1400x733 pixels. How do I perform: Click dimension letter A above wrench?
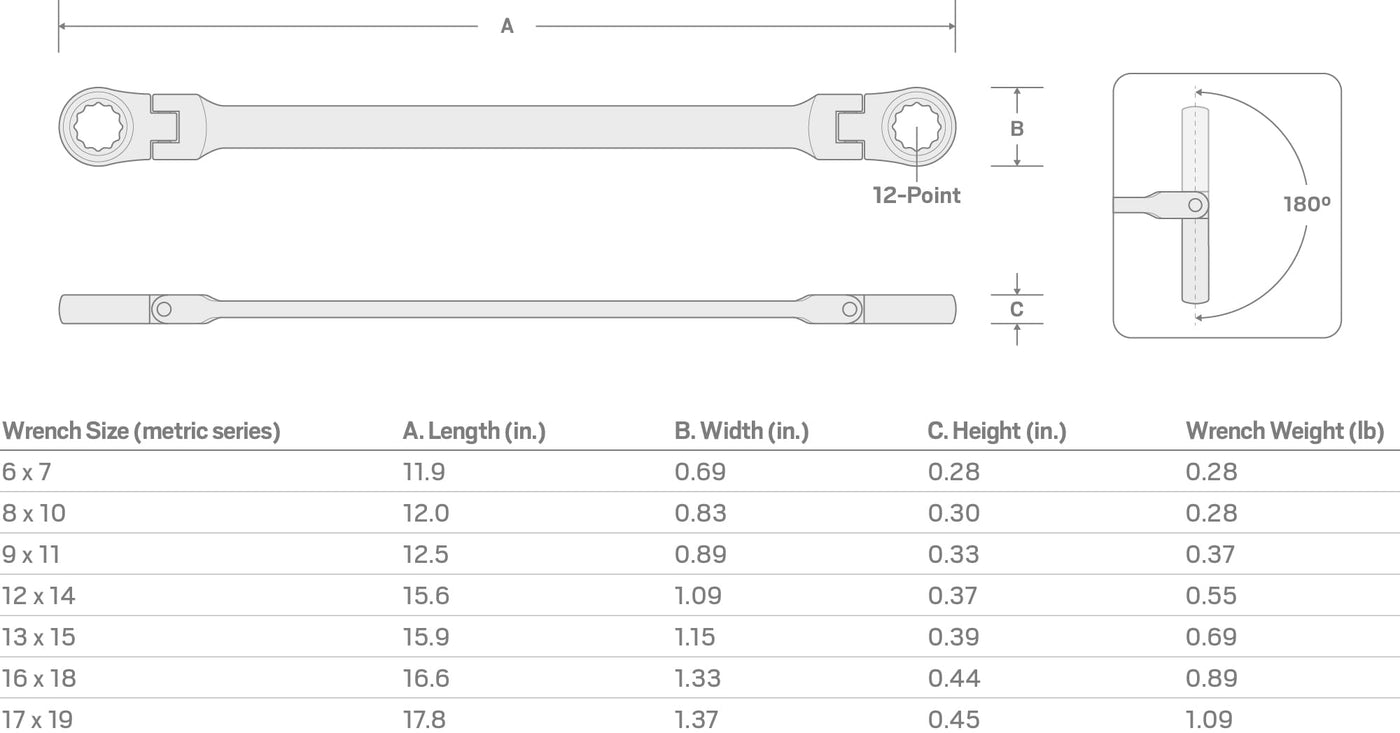point(507,27)
